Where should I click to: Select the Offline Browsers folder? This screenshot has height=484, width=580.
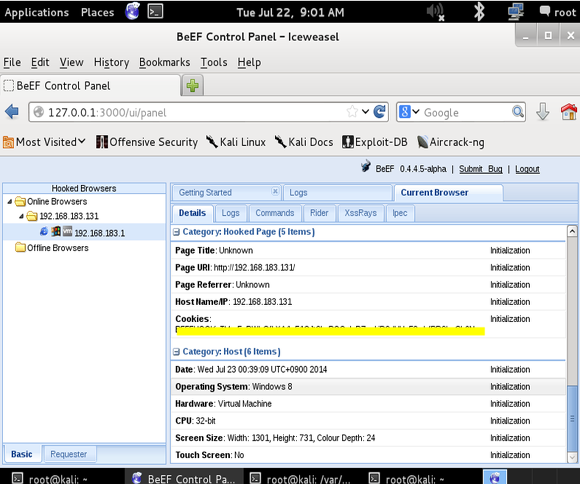[52, 248]
